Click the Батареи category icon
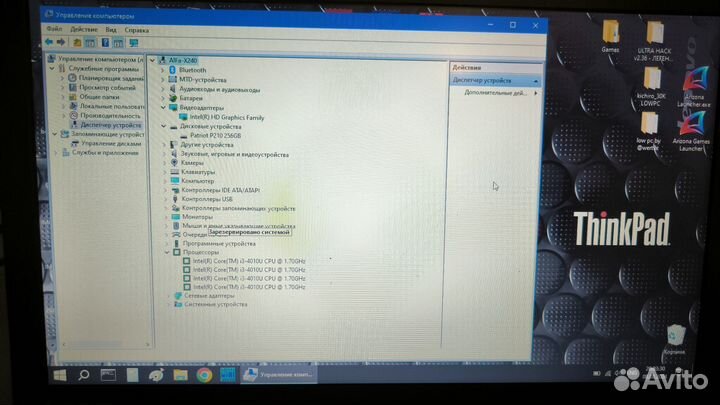The image size is (720, 405). pyautogui.click(x=173, y=98)
